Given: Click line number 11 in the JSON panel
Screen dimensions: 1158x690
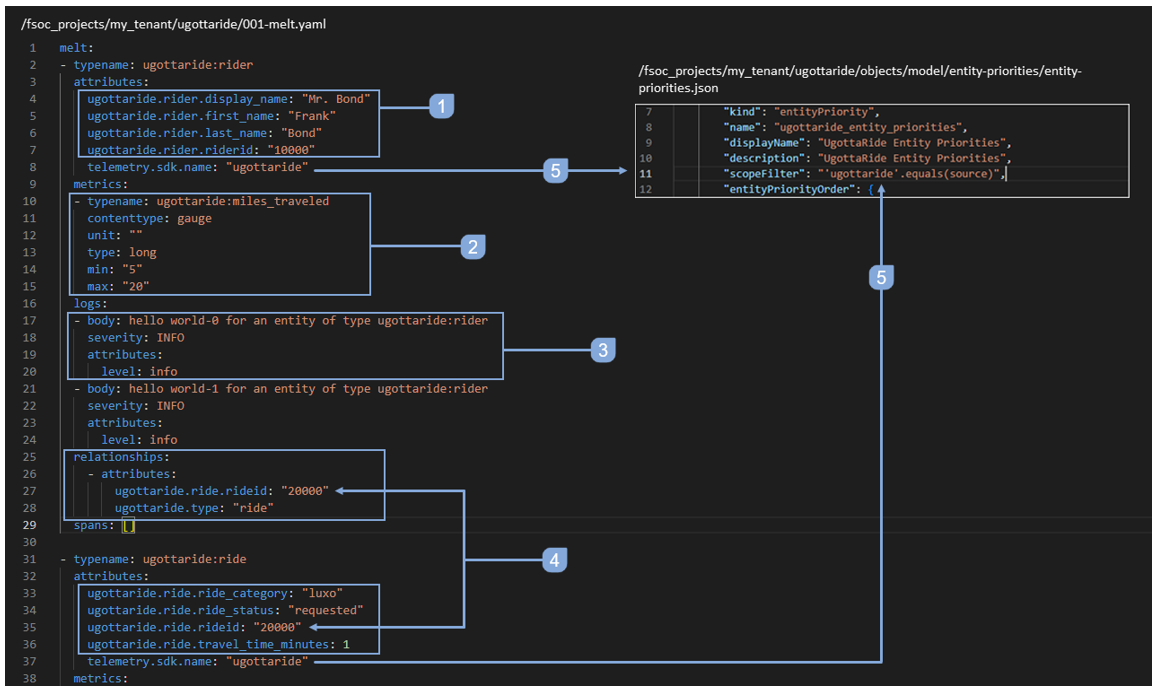Looking at the screenshot, I should (648, 174).
